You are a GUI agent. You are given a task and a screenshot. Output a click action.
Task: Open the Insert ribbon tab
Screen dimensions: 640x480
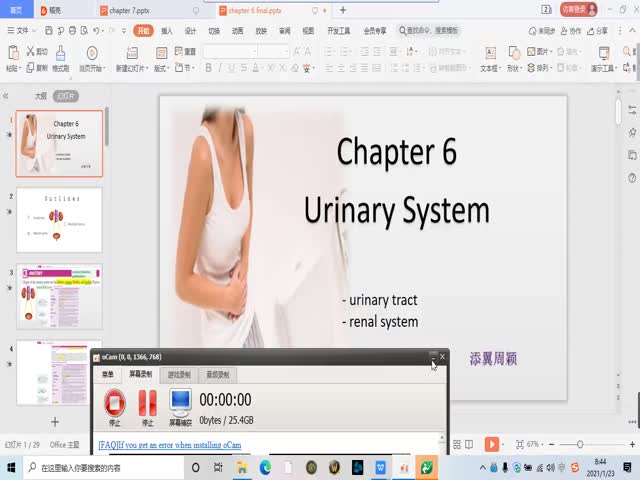166,31
